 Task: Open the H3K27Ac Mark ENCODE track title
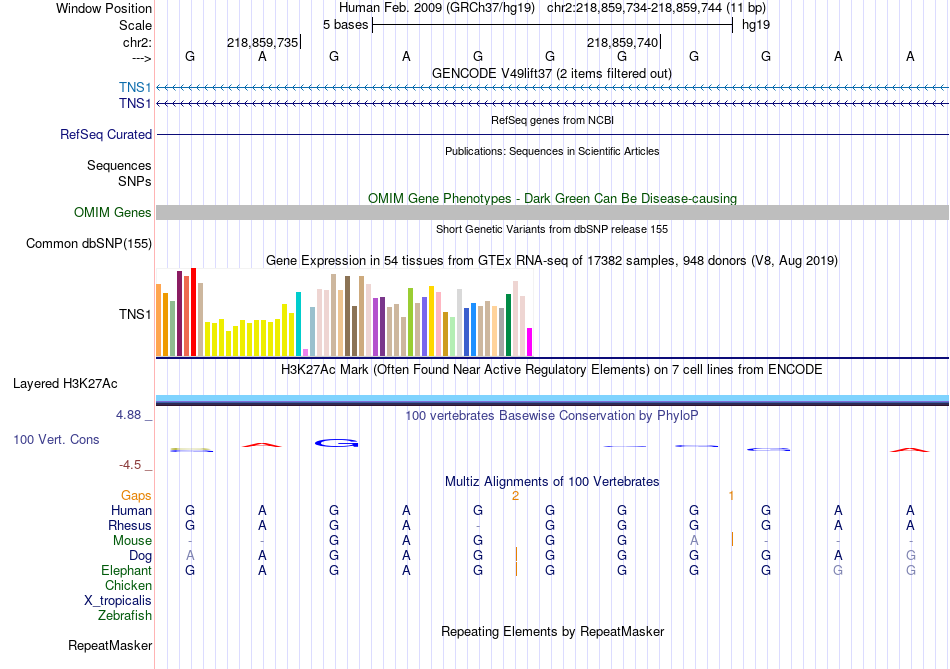[x=552, y=370]
